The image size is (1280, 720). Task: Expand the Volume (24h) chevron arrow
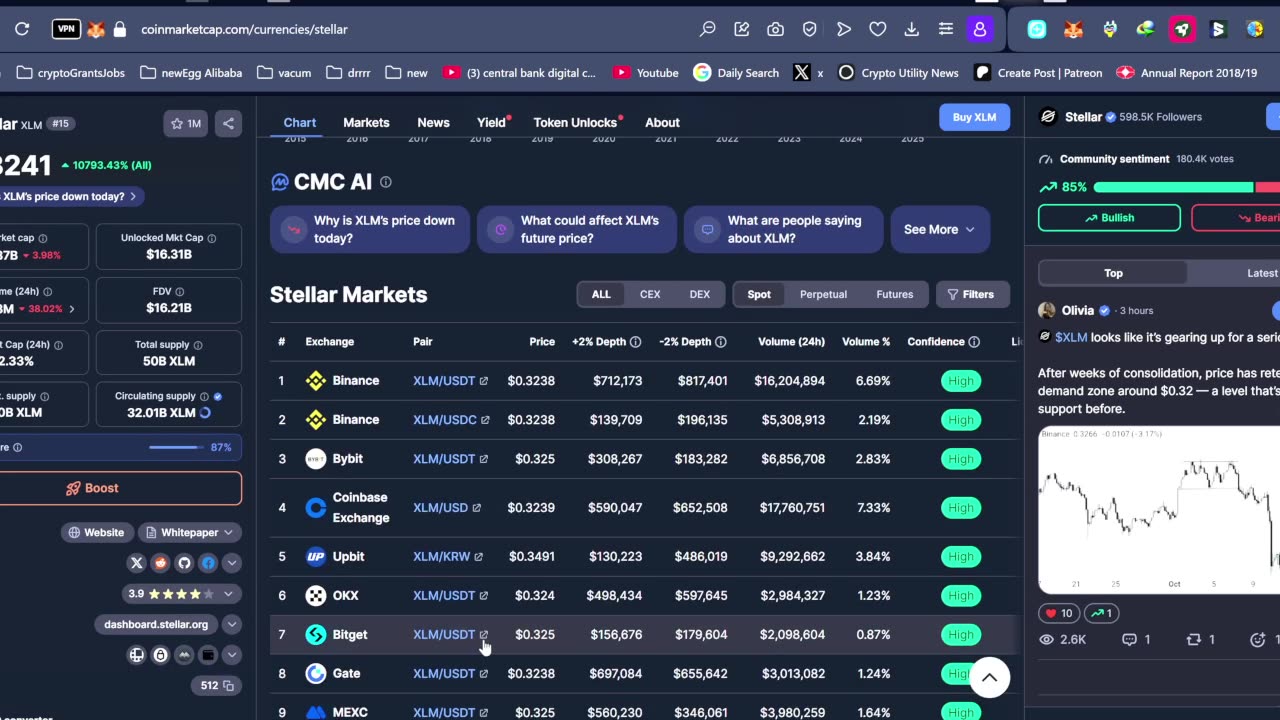coord(71,309)
